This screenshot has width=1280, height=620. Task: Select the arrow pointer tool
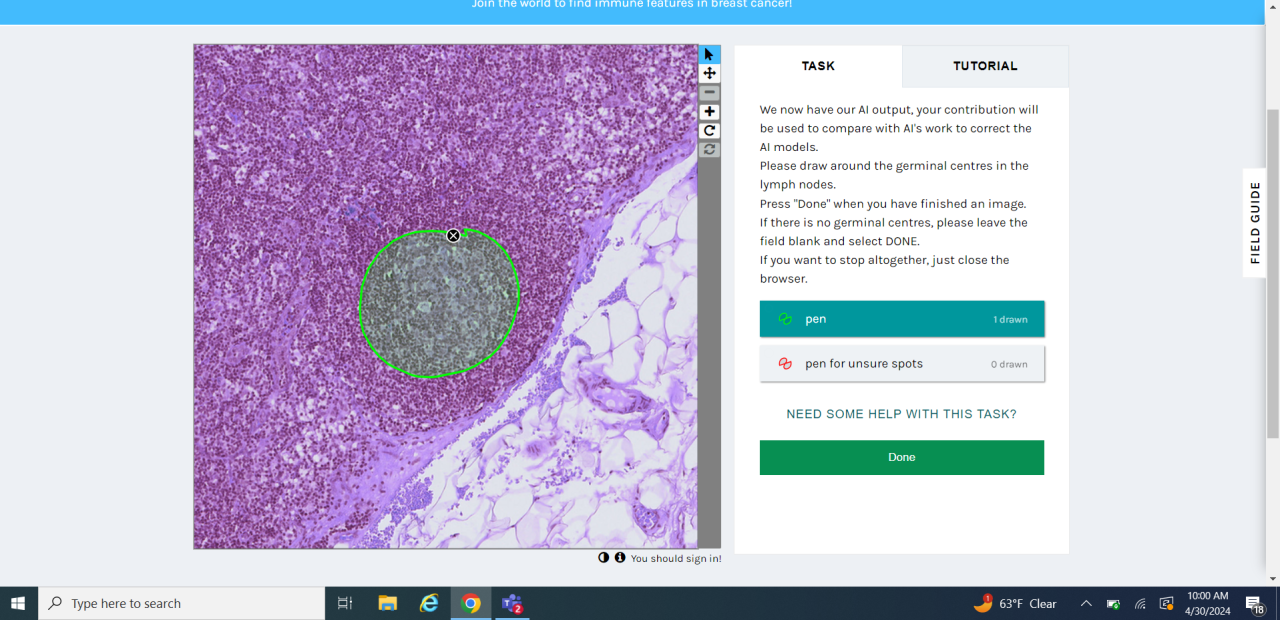tap(709, 54)
